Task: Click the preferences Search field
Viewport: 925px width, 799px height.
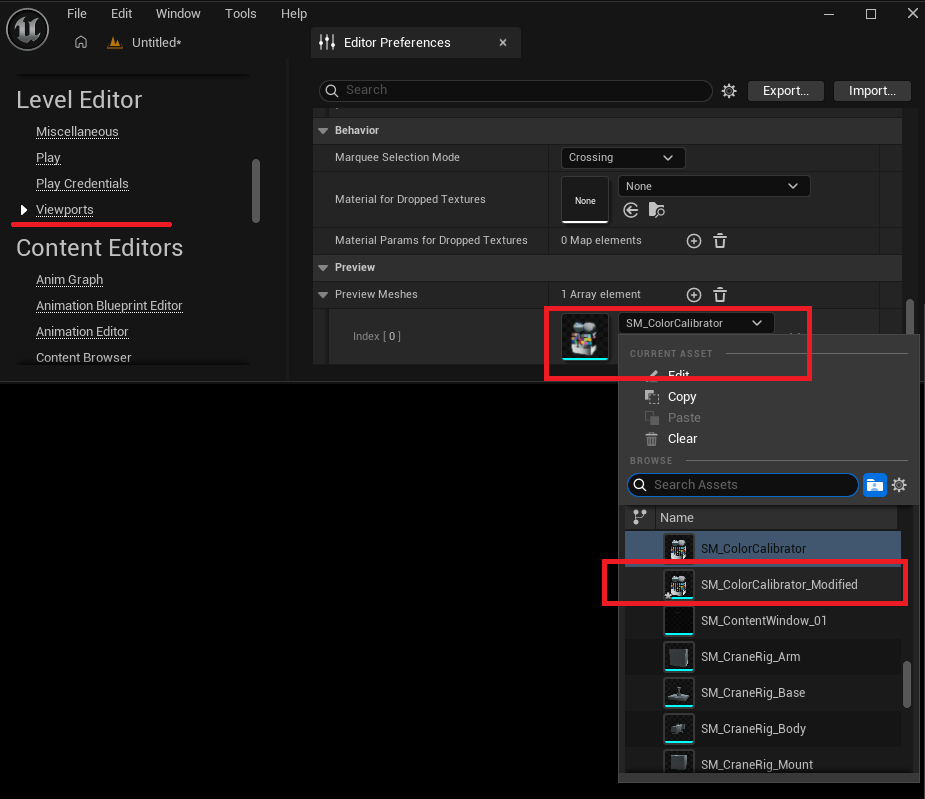Action: pos(516,90)
